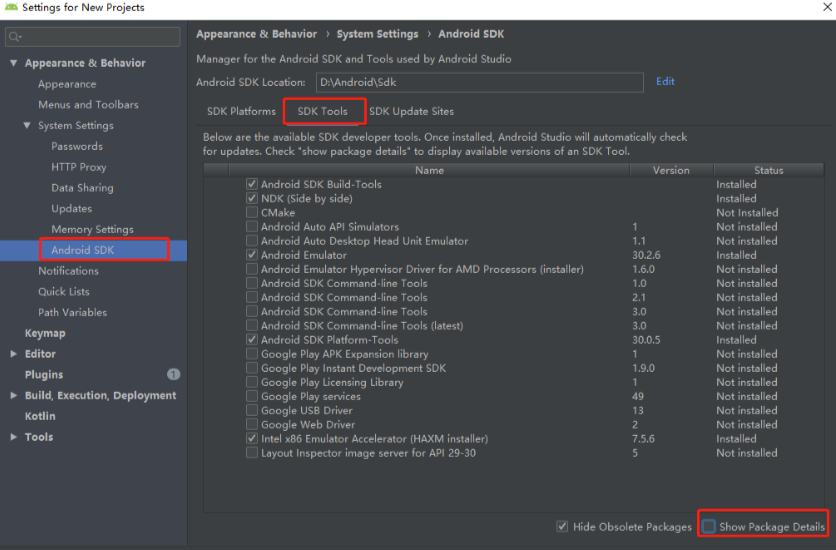
Task: Check Google Web Driver
Action: 252,424
